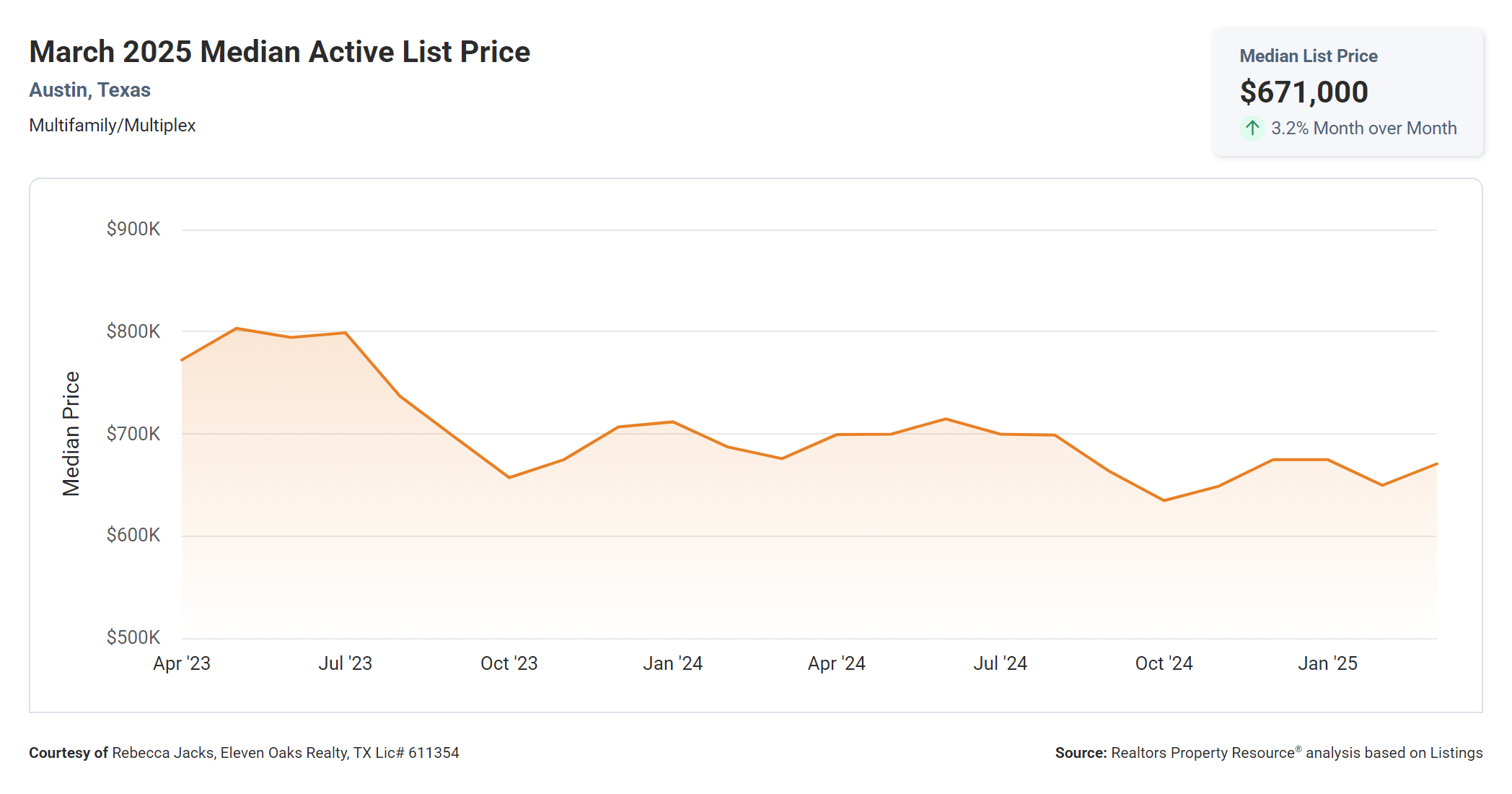Screen dimensions: 1512x794
Task: Click the $600K y-axis label
Action: coord(133,536)
